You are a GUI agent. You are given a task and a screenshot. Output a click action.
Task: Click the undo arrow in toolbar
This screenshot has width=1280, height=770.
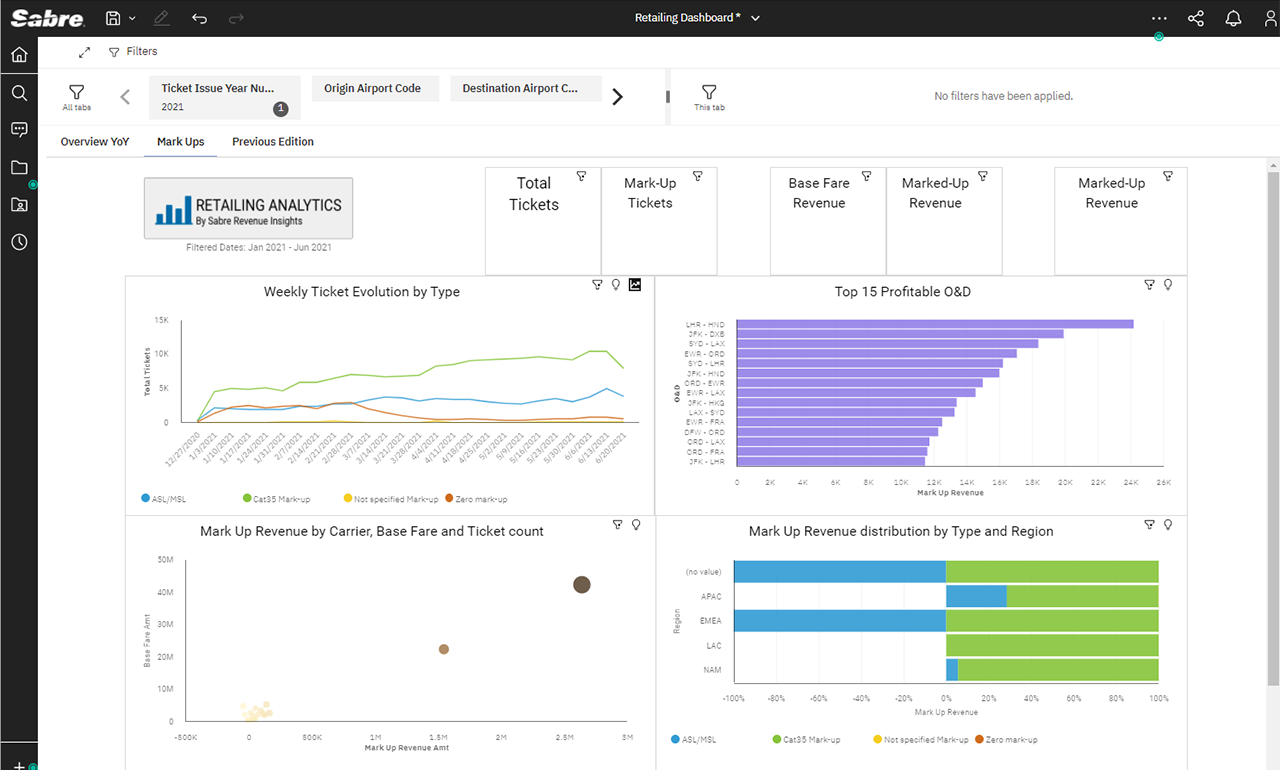[199, 18]
